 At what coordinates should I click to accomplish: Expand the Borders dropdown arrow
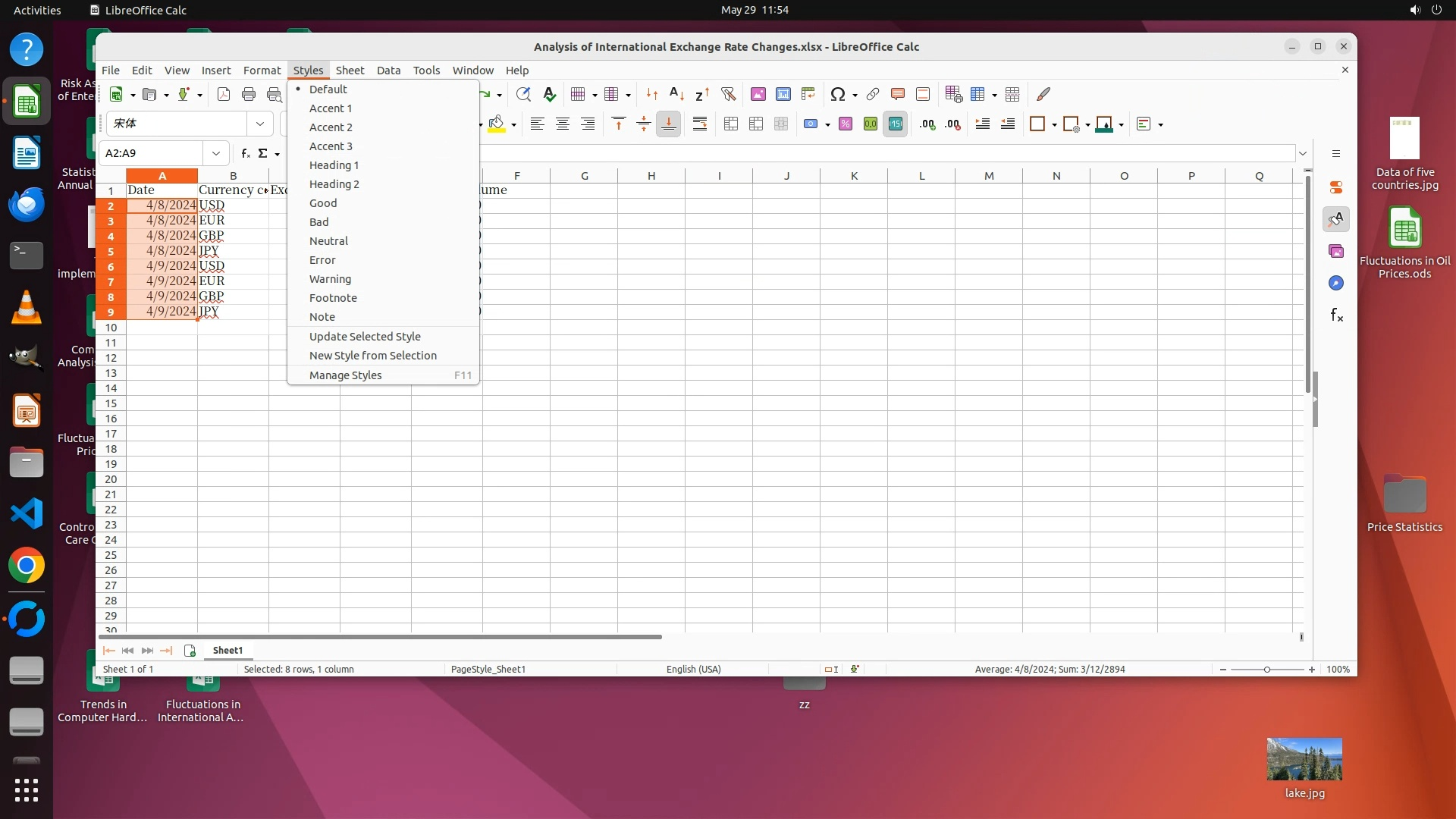click(x=1054, y=125)
